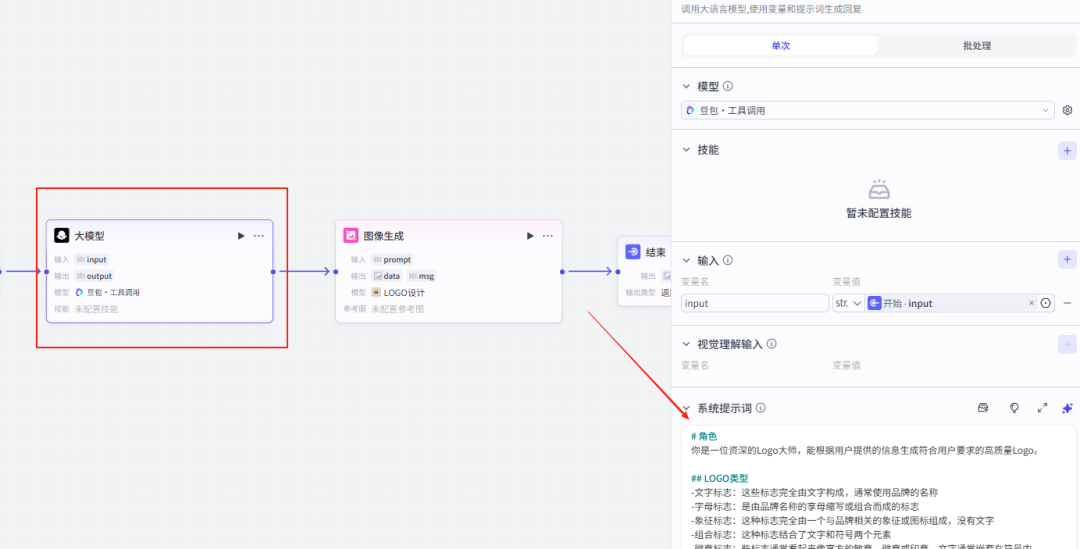1080x549 pixels.
Task: Click the msg output tag in 图像生成 node
Action: pos(422,276)
